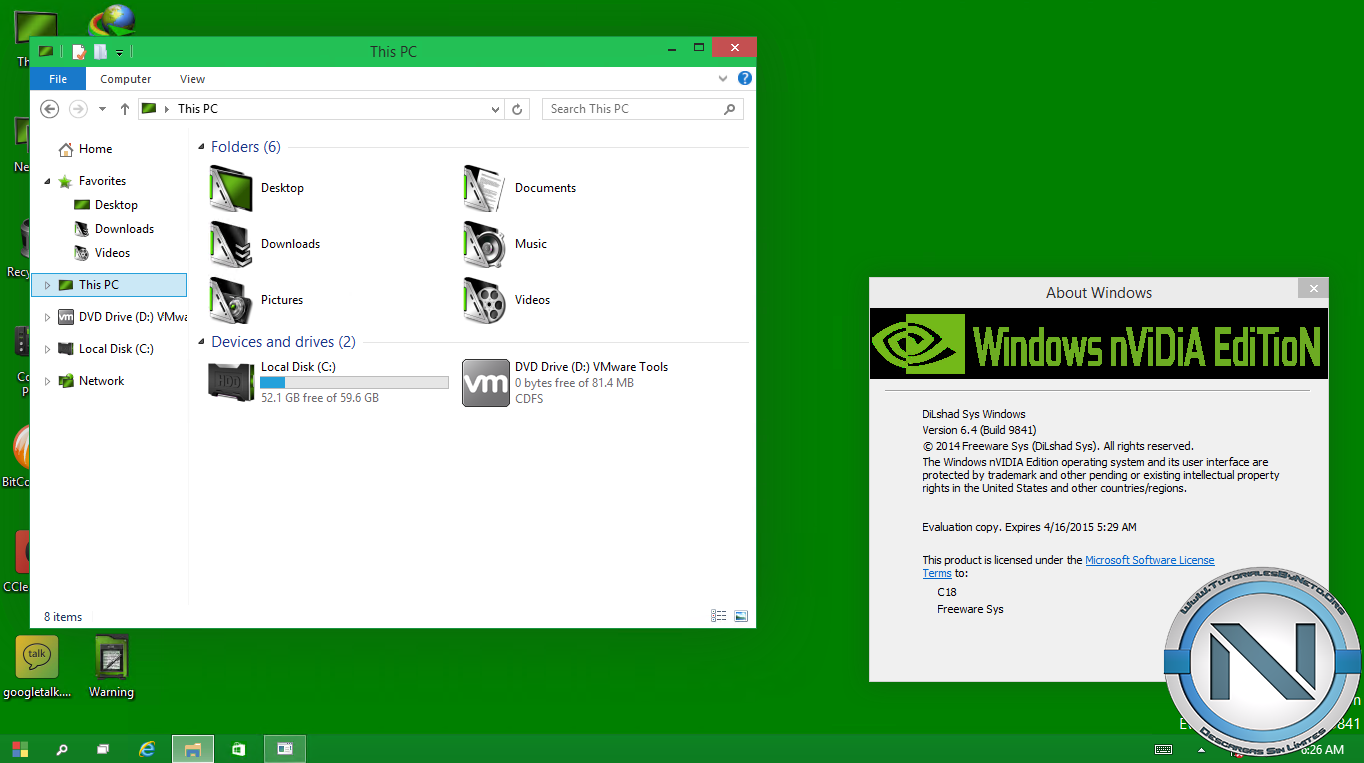Expand the Network tree node
Image resolution: width=1364 pixels, height=763 pixels.
coord(47,381)
